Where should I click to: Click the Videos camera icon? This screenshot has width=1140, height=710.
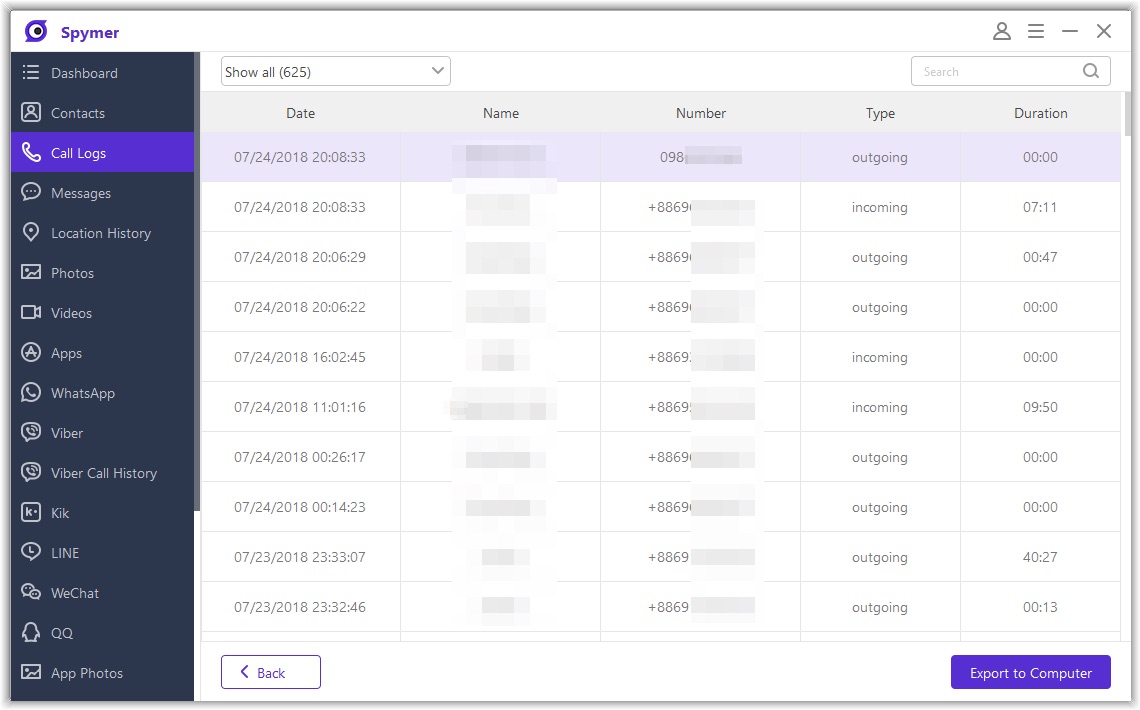point(31,312)
